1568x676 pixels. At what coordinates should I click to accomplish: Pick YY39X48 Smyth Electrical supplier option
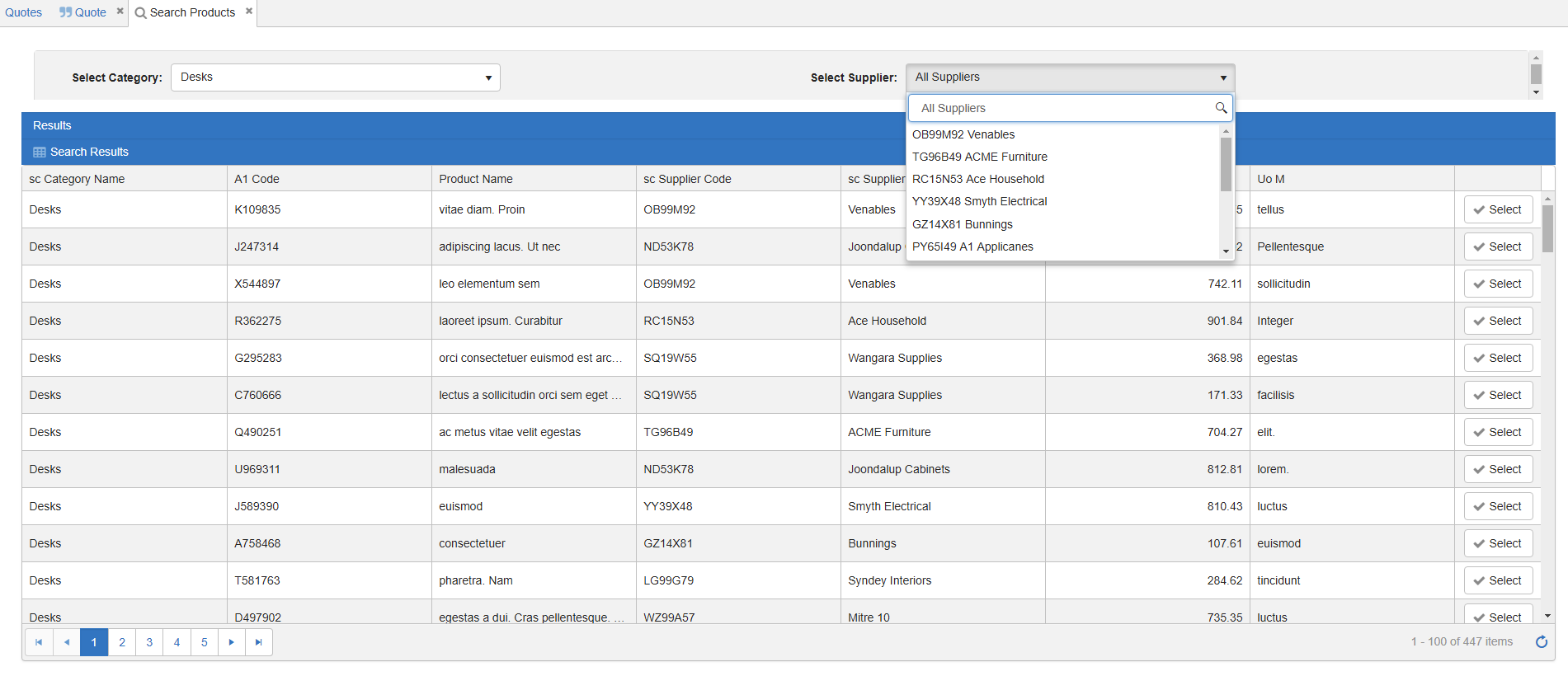(x=1062, y=201)
